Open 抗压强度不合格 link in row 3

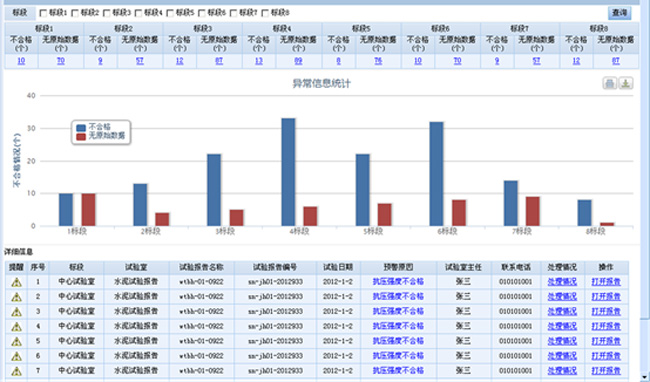(x=398, y=312)
